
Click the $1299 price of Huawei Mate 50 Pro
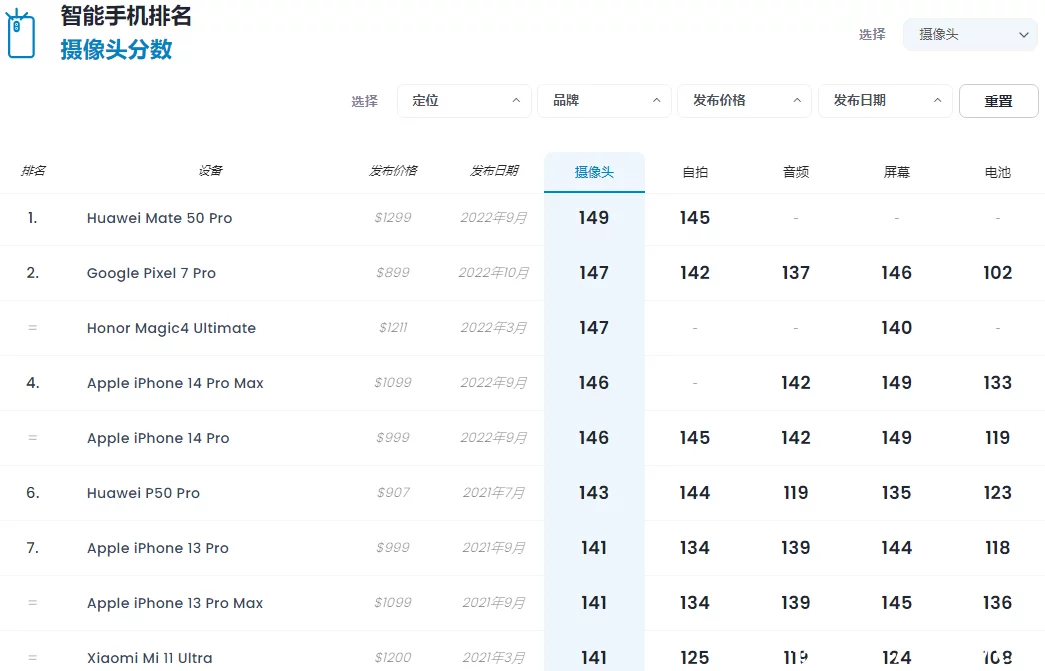coord(393,218)
